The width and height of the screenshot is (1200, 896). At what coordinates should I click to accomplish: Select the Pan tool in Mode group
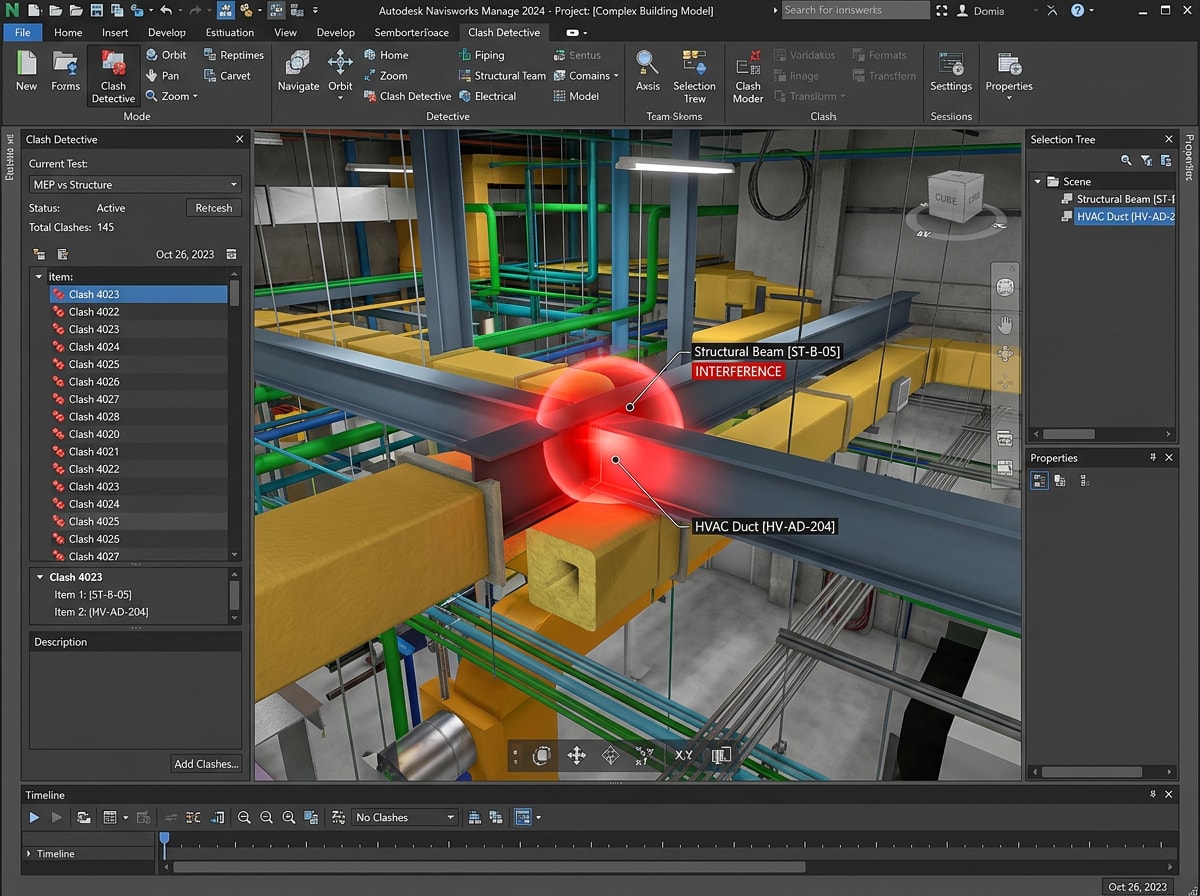point(162,75)
